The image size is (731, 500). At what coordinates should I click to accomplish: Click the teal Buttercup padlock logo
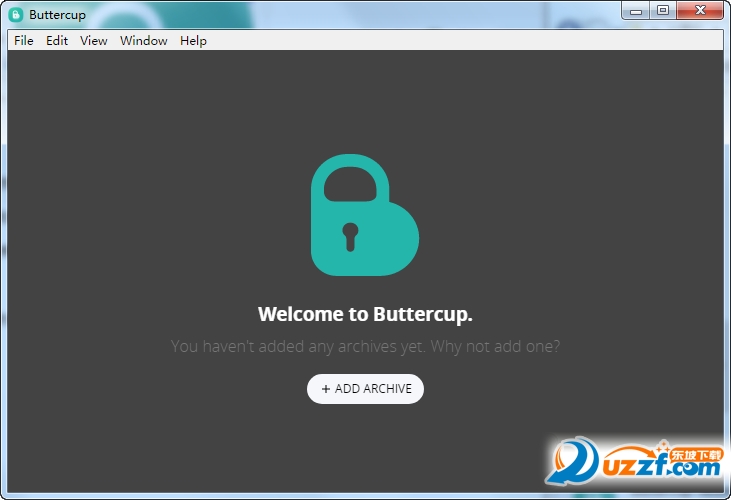365,215
